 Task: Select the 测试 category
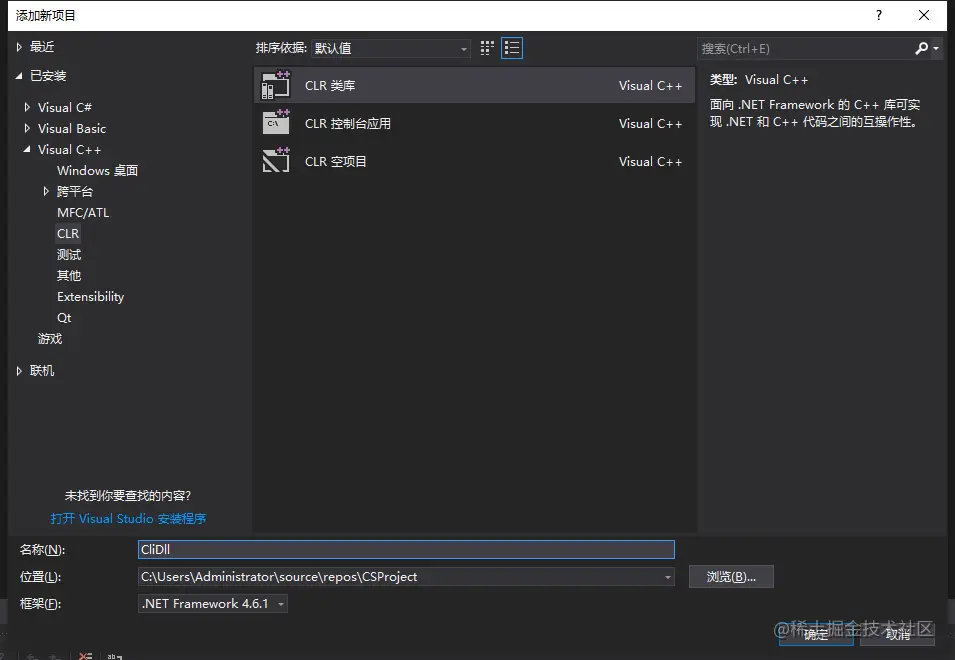coord(69,255)
